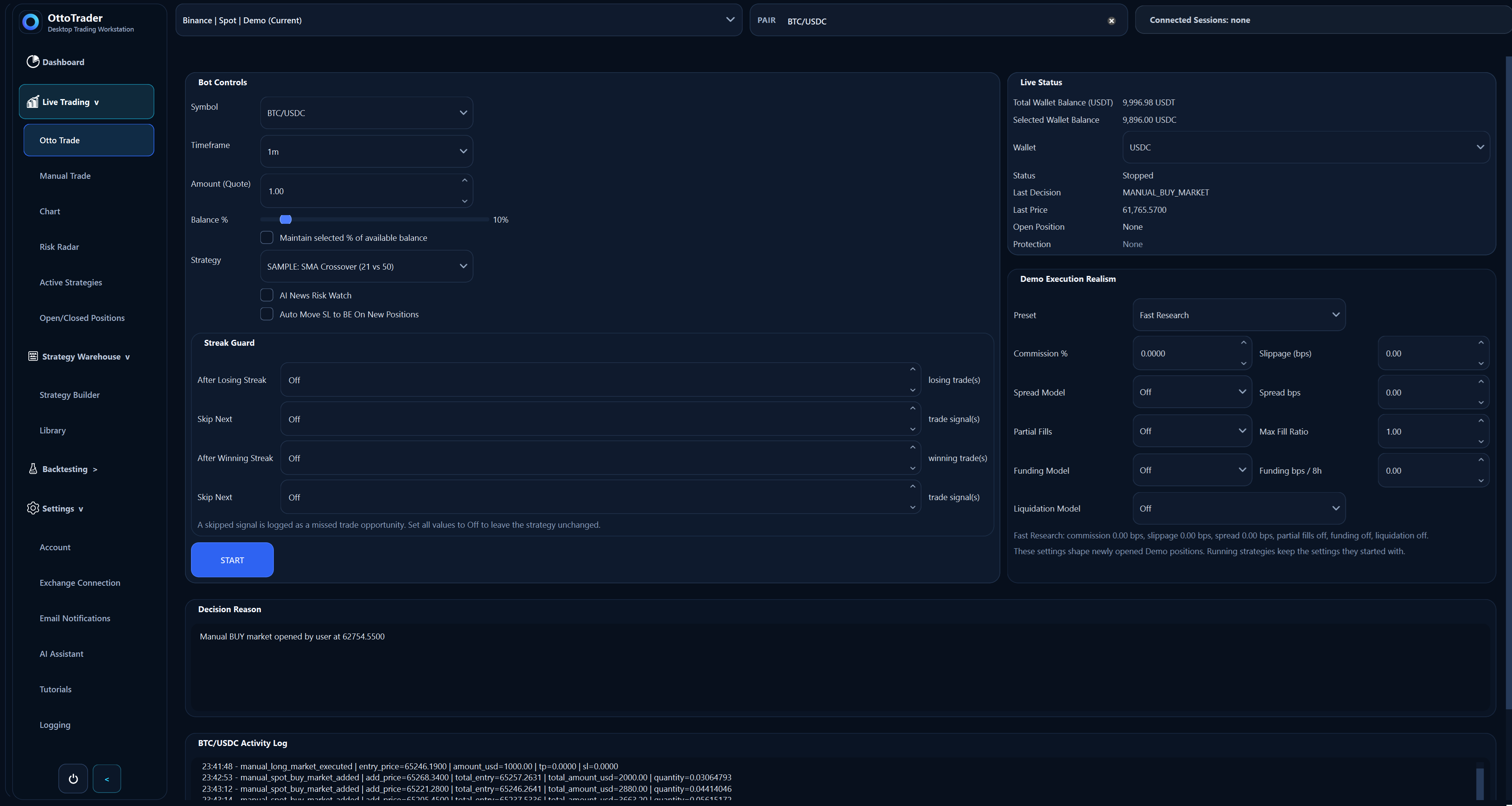Enable AI News Risk Watch checkbox

(x=266, y=295)
